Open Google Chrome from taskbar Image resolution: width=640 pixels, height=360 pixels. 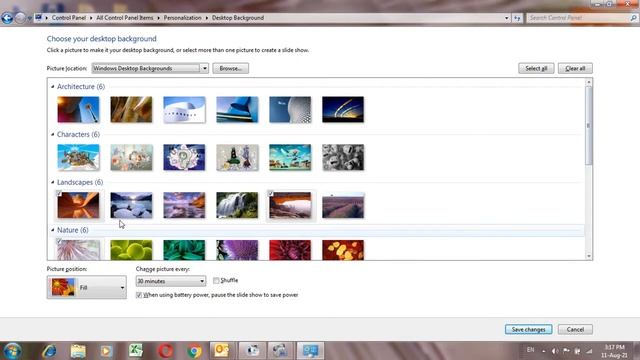(194, 351)
